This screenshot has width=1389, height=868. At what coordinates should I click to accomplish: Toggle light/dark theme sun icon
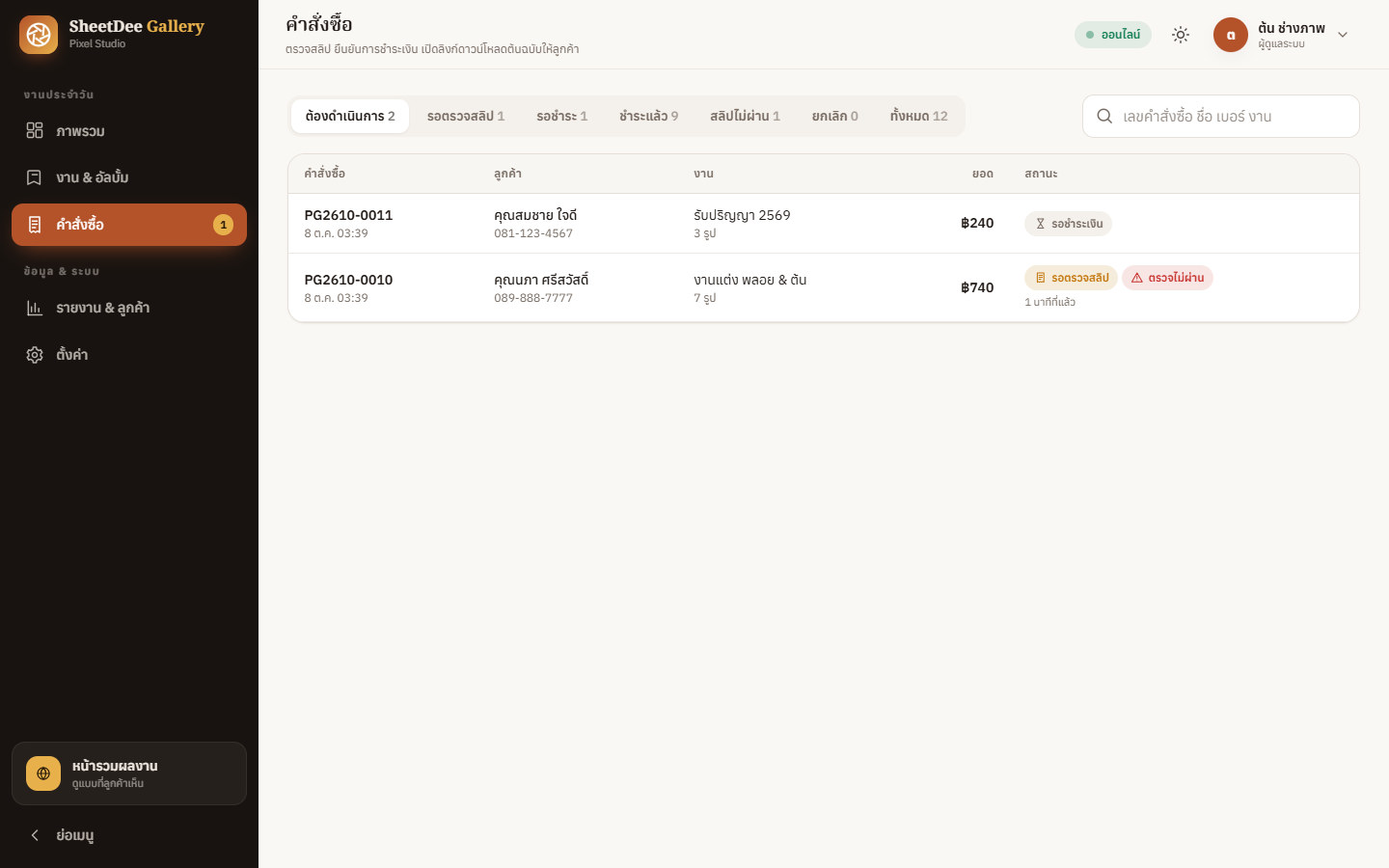1181,35
